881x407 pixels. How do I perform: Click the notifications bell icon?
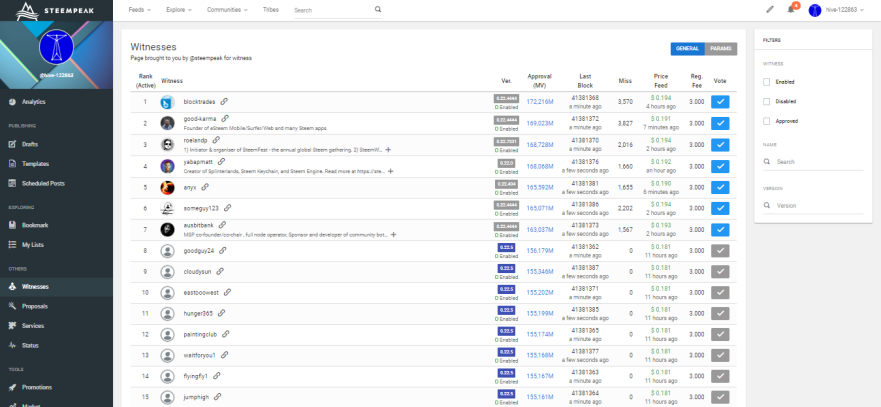(x=791, y=10)
